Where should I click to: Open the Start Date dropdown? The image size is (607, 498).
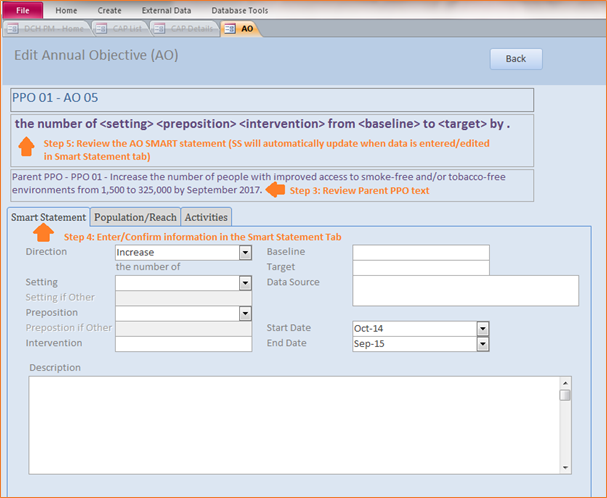click(483, 329)
